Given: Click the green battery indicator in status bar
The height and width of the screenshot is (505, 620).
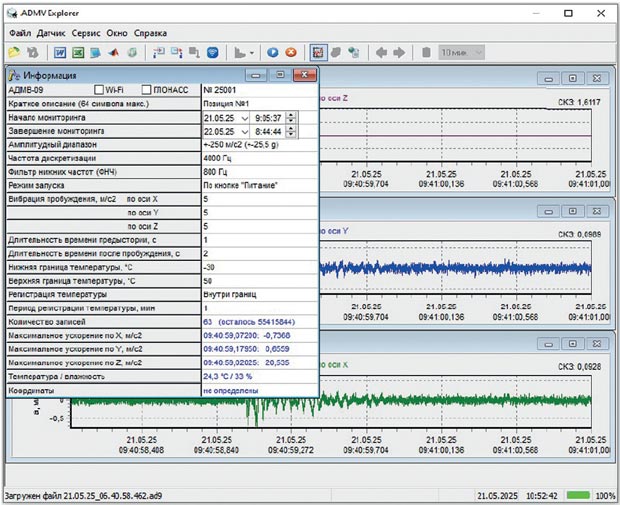Looking at the screenshot, I should pos(578,495).
